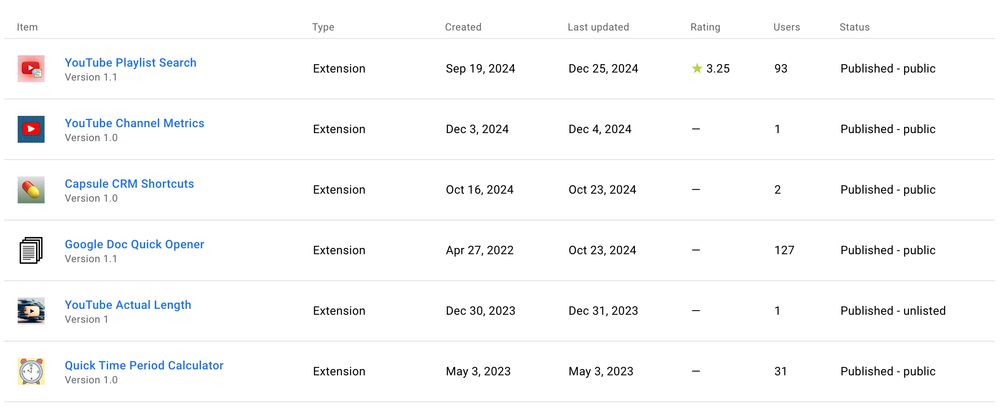Click the Google Doc Quick Opener icon

tap(31, 250)
